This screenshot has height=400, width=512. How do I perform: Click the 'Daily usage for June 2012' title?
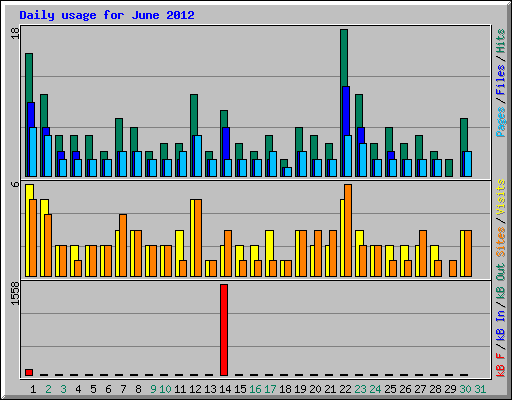tap(107, 15)
